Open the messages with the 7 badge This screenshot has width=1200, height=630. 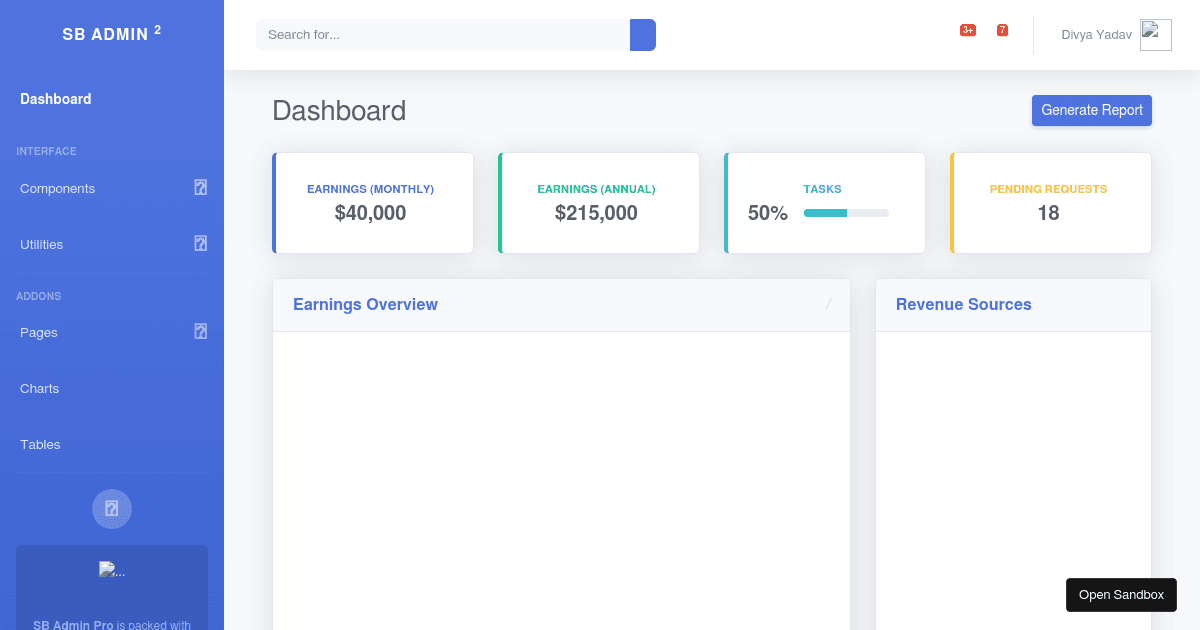click(1002, 31)
